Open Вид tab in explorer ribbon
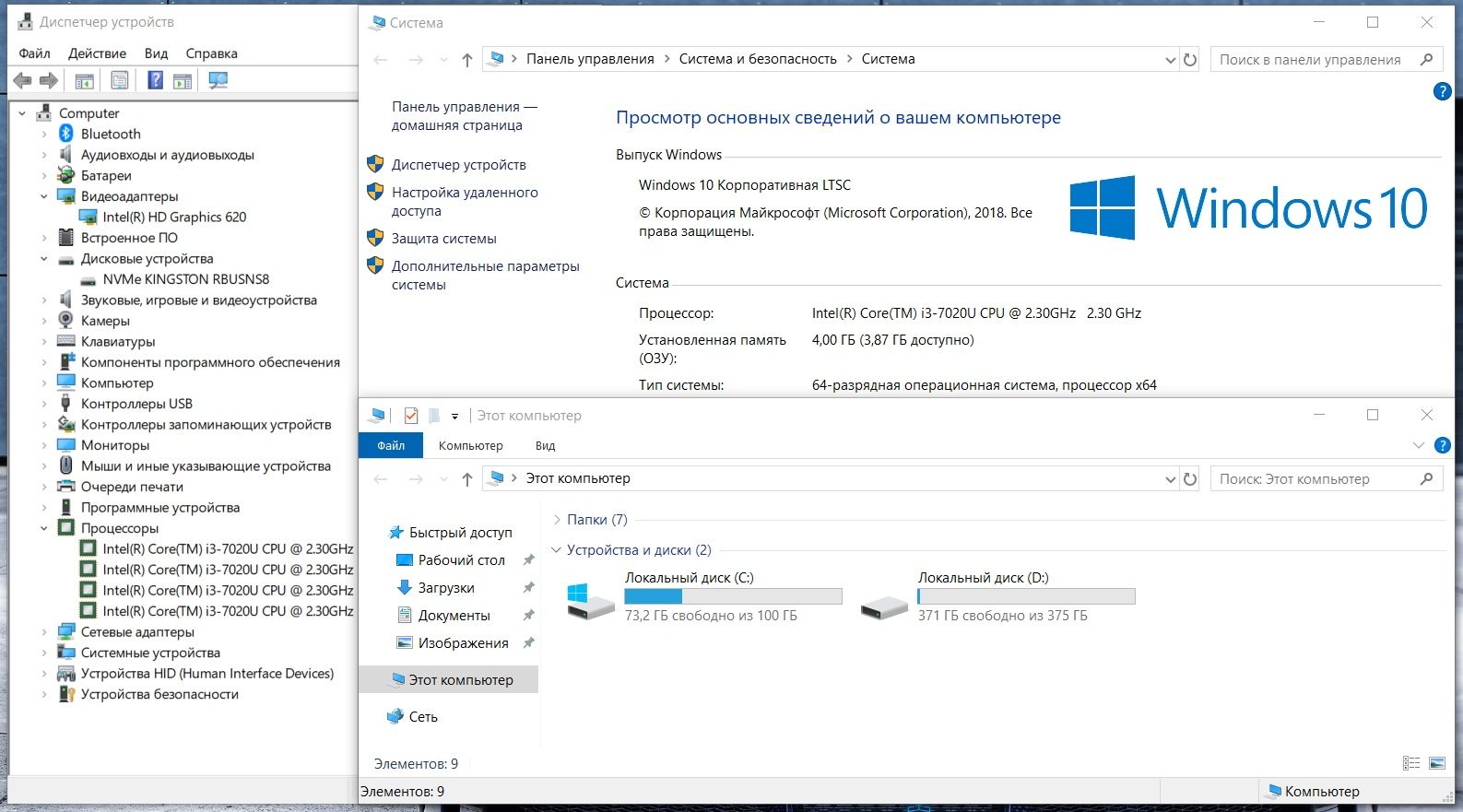 [545, 445]
